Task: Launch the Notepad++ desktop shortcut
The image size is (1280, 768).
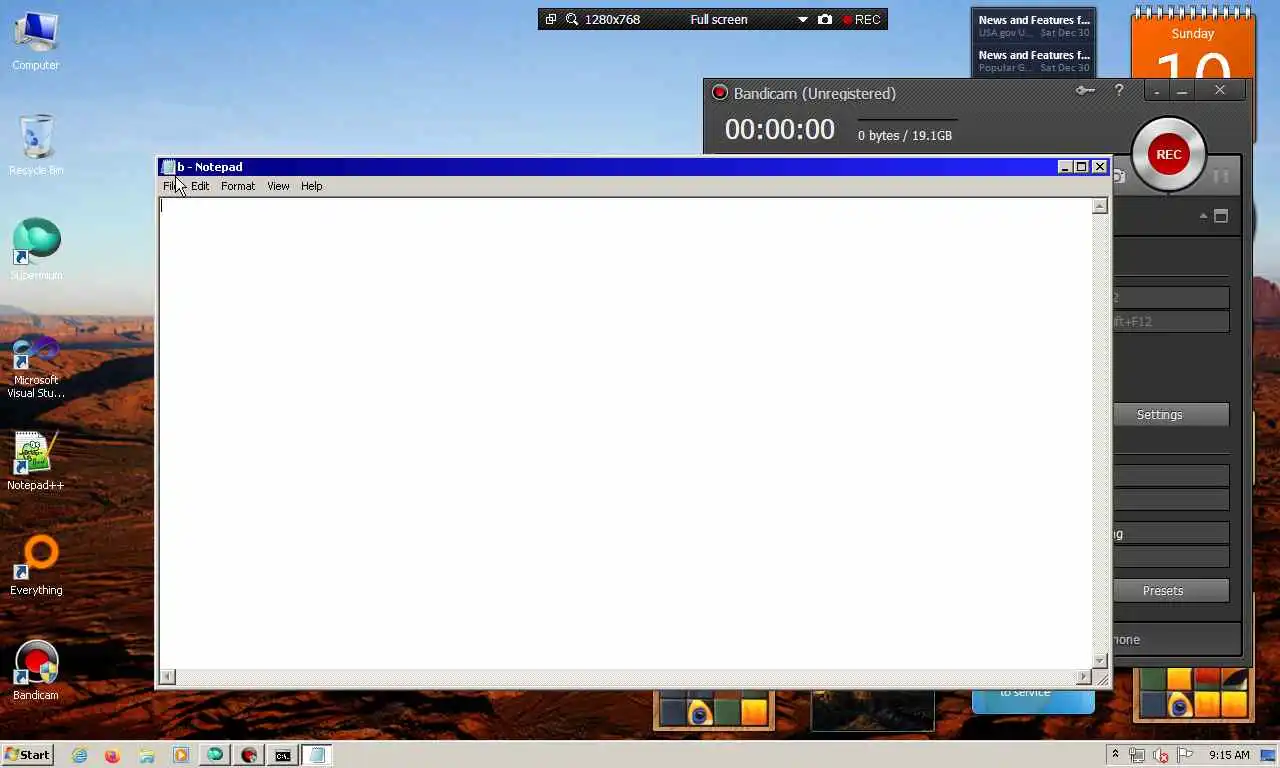Action: pyautogui.click(x=36, y=460)
